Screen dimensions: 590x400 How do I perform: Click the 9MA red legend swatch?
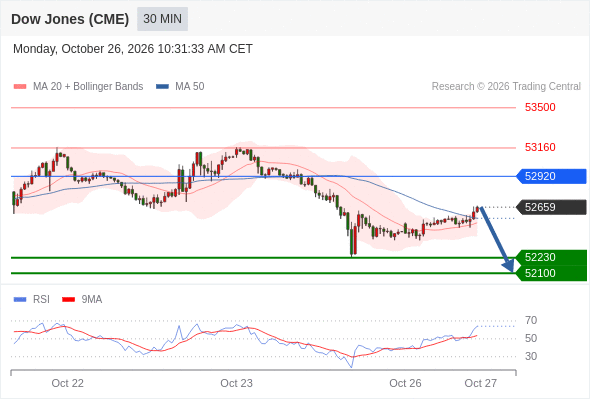click(x=68, y=300)
